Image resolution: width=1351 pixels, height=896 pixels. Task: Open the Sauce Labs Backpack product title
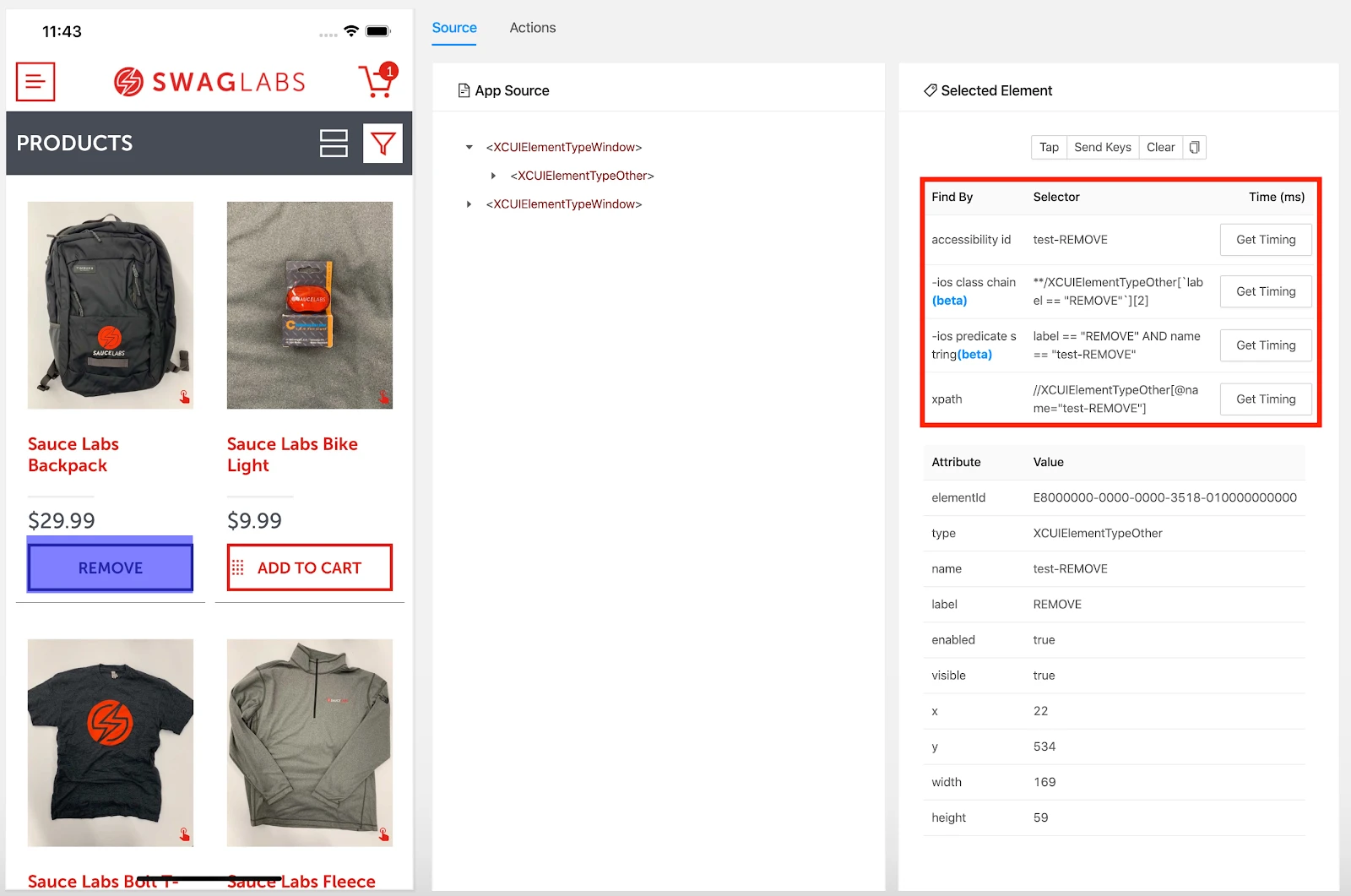[73, 454]
